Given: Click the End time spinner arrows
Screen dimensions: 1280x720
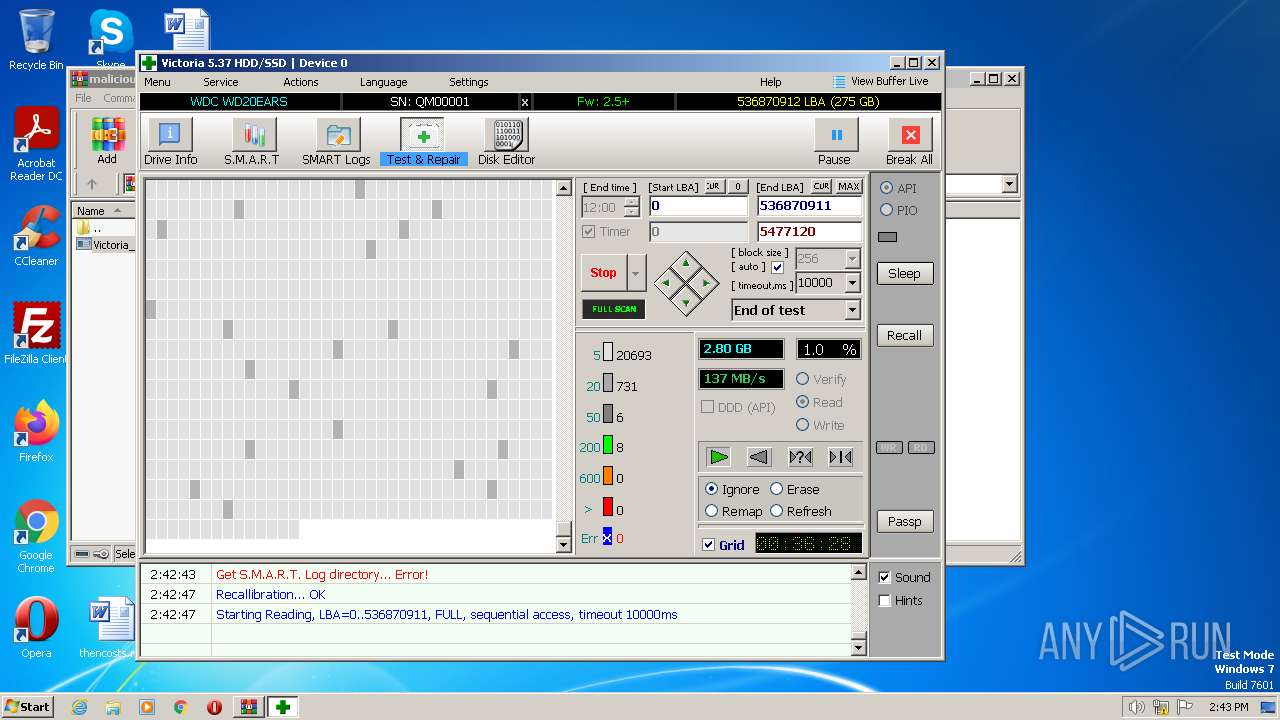Looking at the screenshot, I should coord(631,207).
